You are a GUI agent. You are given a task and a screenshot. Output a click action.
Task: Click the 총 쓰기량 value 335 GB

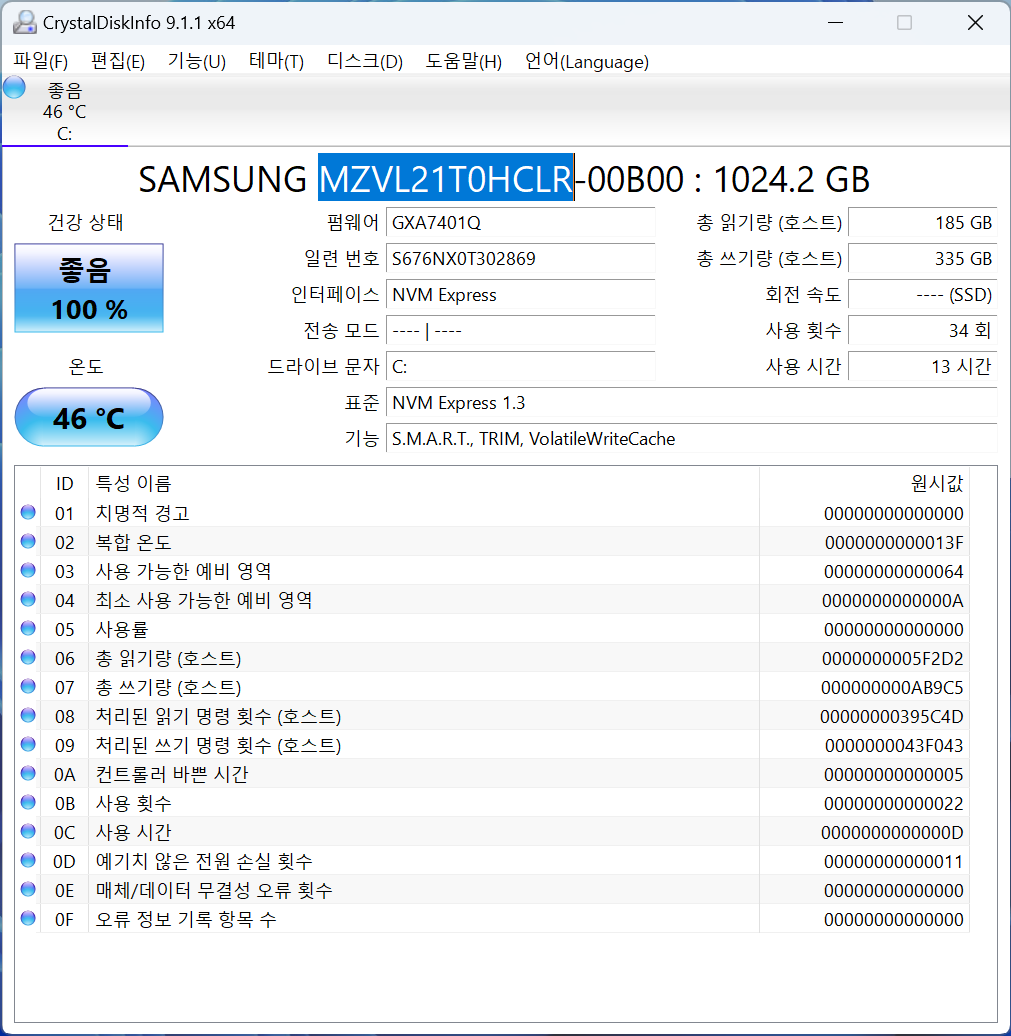point(923,258)
